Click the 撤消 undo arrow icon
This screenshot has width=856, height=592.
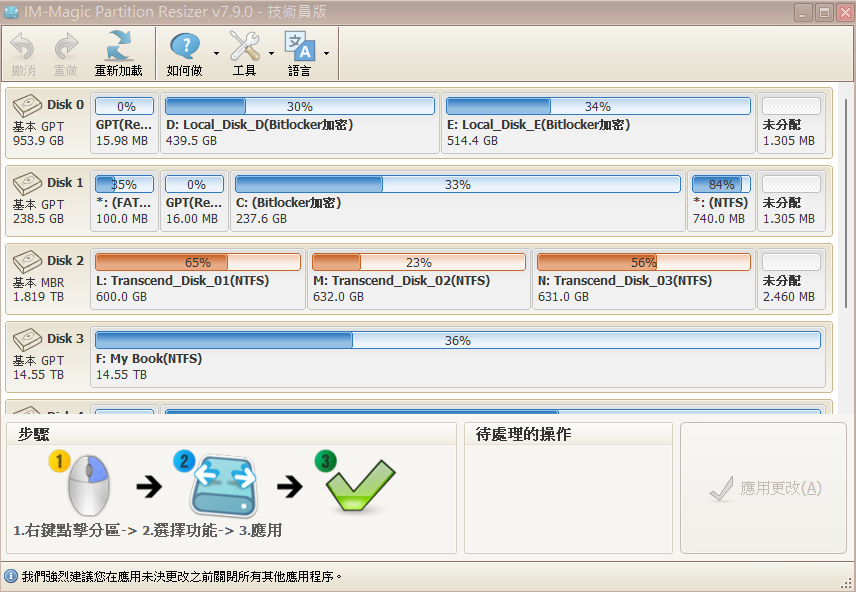click(x=23, y=46)
